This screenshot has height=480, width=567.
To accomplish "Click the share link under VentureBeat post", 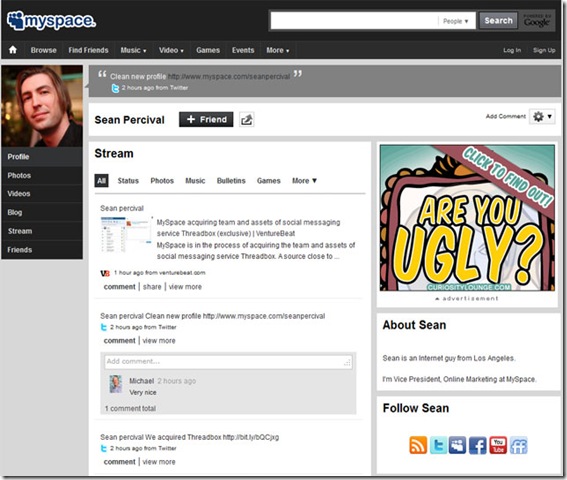I will 152,287.
